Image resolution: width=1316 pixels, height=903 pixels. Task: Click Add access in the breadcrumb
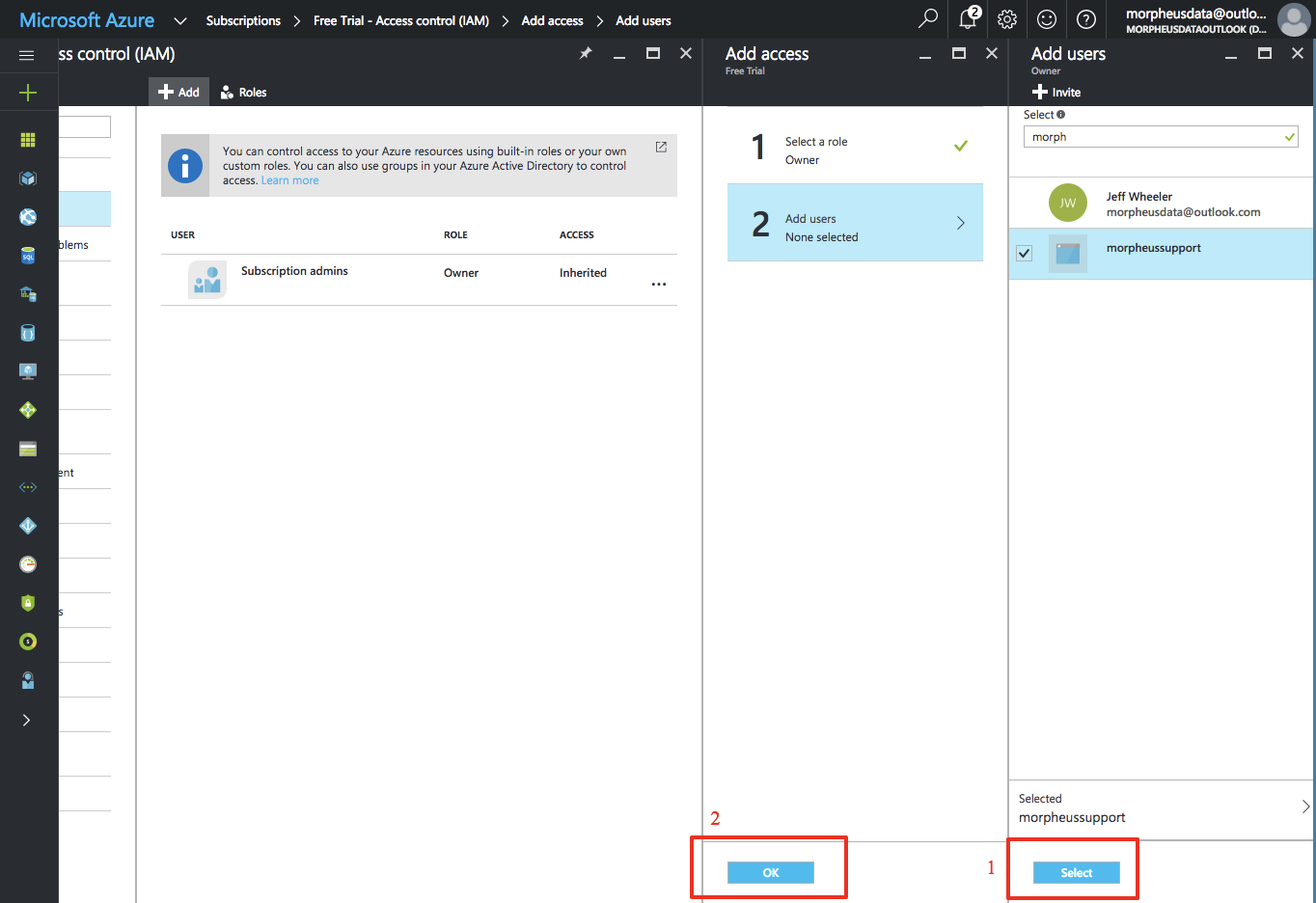(552, 20)
